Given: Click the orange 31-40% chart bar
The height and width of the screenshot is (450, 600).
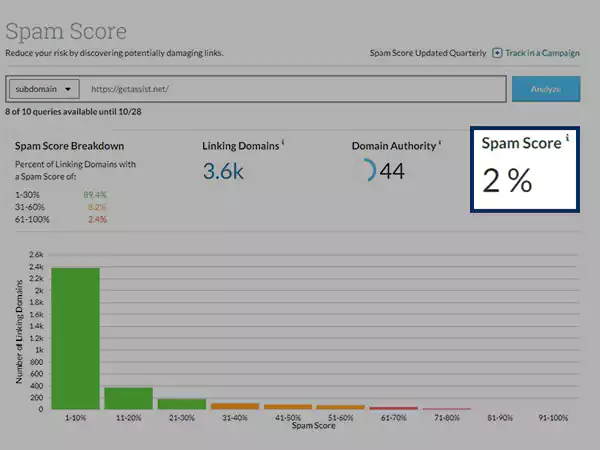Looking at the screenshot, I should (234, 405).
